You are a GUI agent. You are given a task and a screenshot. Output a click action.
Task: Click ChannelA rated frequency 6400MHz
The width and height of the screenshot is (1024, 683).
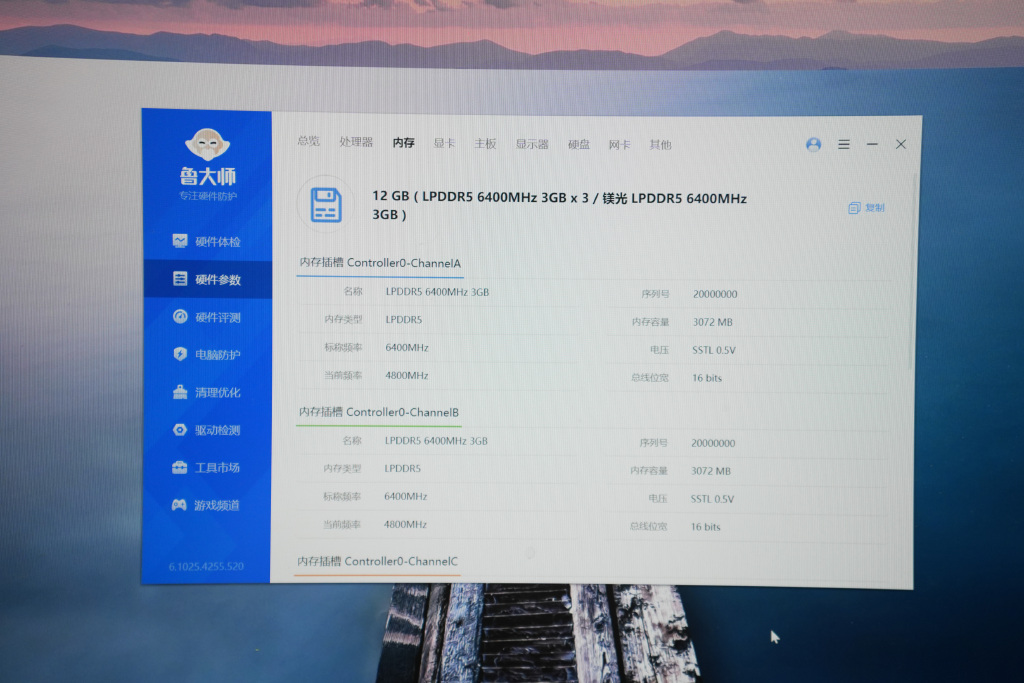(407, 347)
